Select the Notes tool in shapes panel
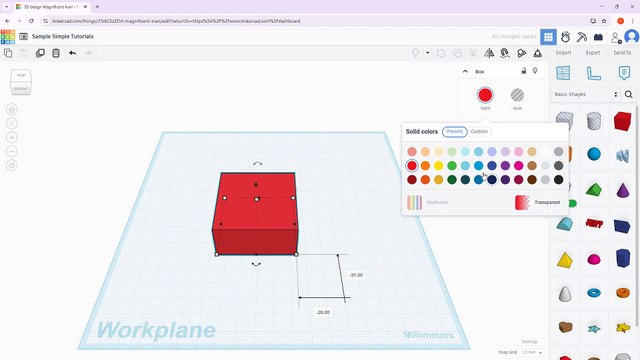 tap(624, 73)
